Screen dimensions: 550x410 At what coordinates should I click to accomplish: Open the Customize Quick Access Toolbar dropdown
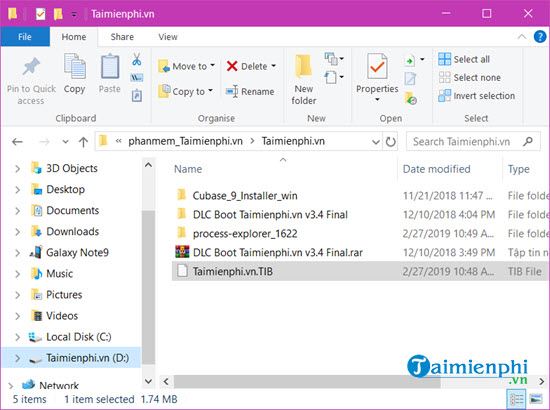tap(74, 14)
